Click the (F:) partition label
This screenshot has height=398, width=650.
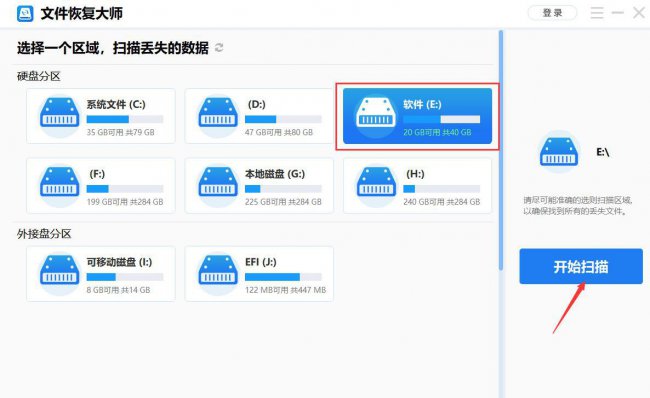97,174
